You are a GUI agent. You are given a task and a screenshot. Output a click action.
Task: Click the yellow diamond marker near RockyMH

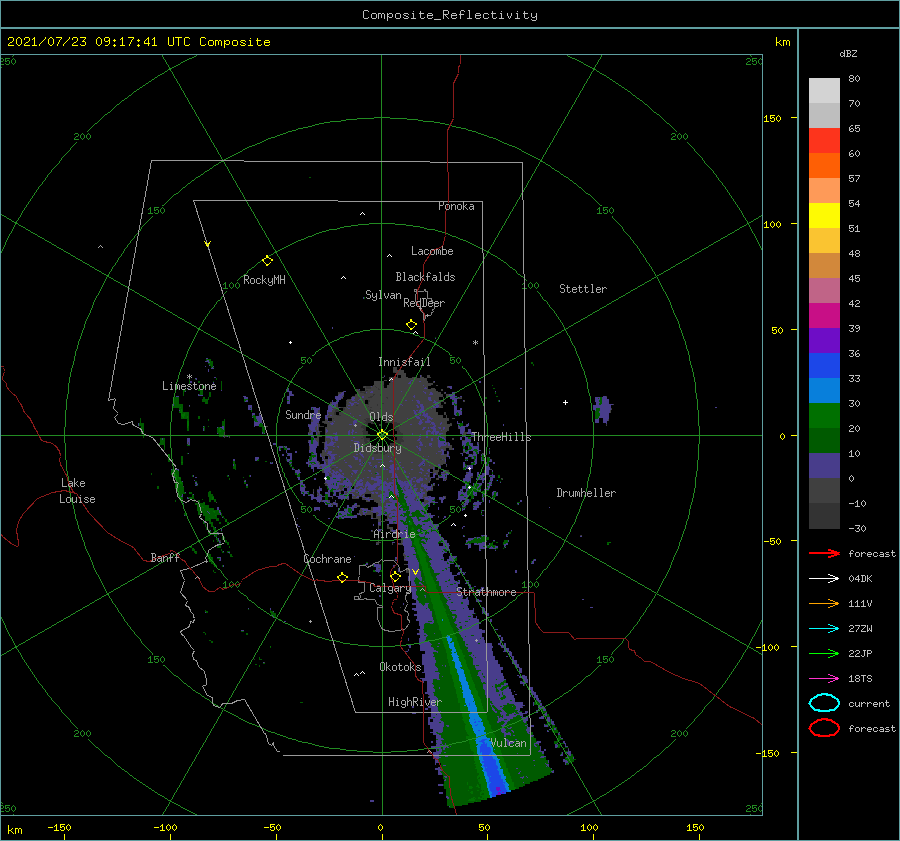267,261
